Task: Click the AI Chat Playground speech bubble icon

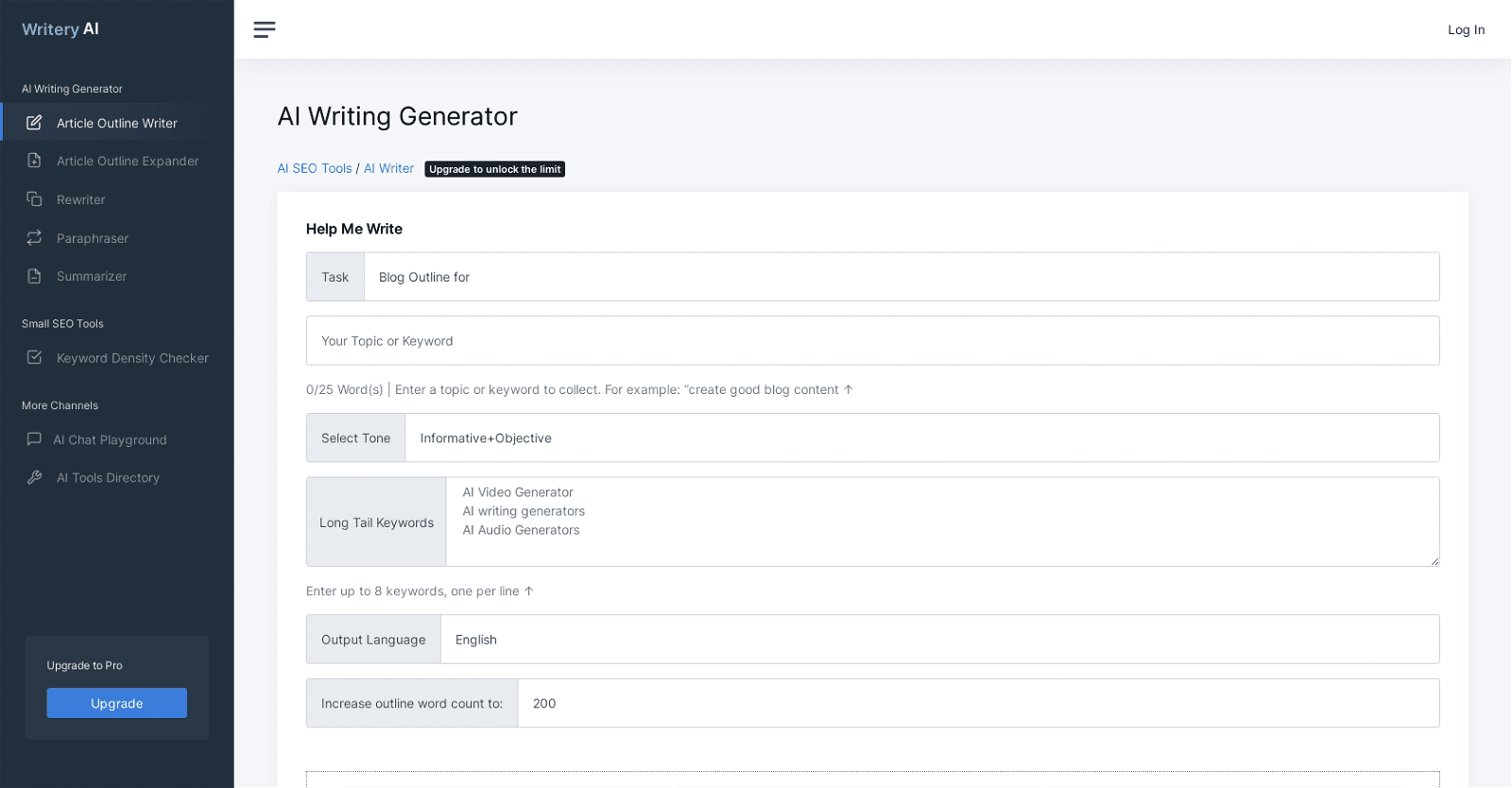Action: tap(34, 439)
